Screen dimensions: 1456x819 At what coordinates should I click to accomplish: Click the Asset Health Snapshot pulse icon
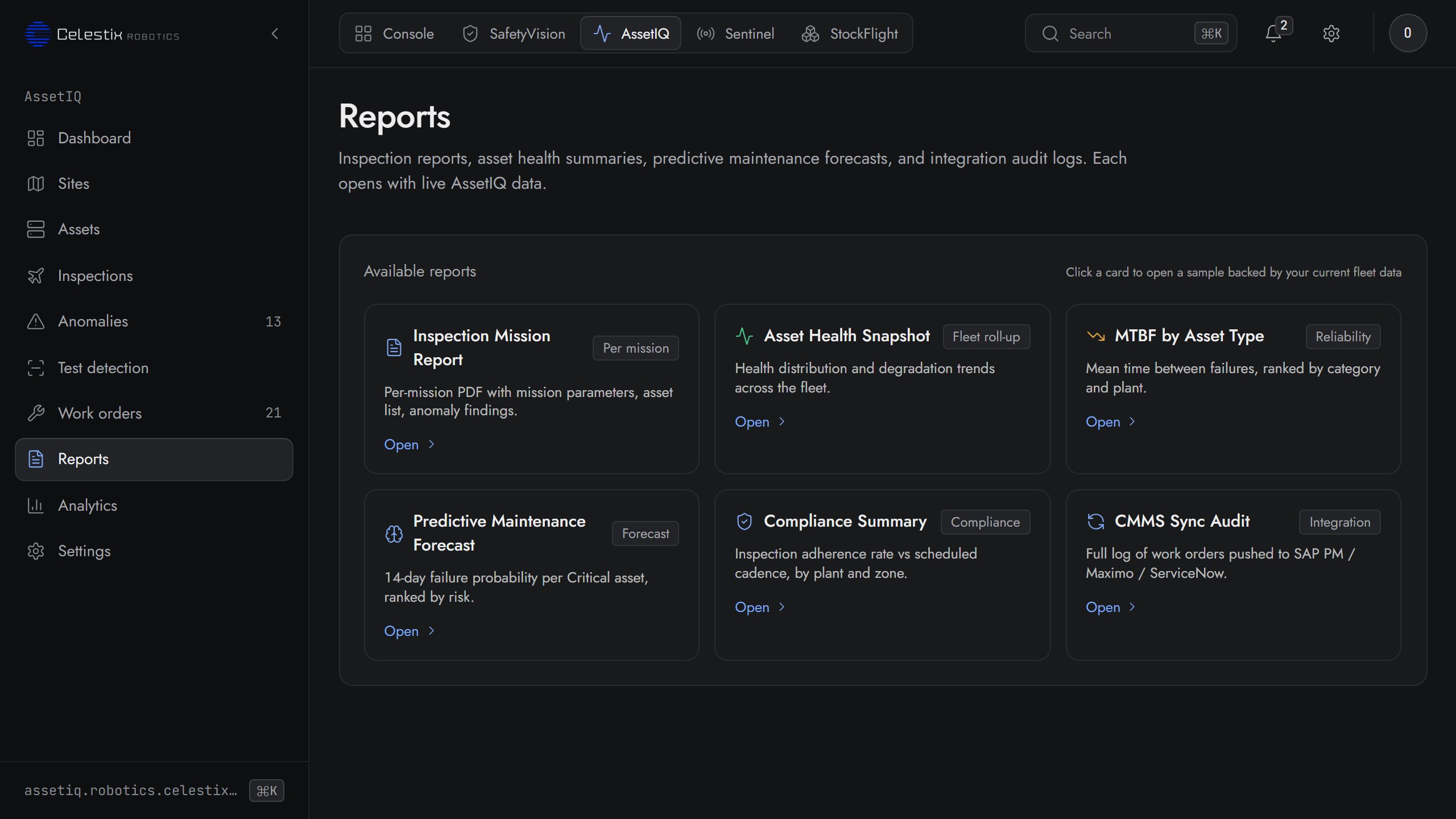click(744, 336)
